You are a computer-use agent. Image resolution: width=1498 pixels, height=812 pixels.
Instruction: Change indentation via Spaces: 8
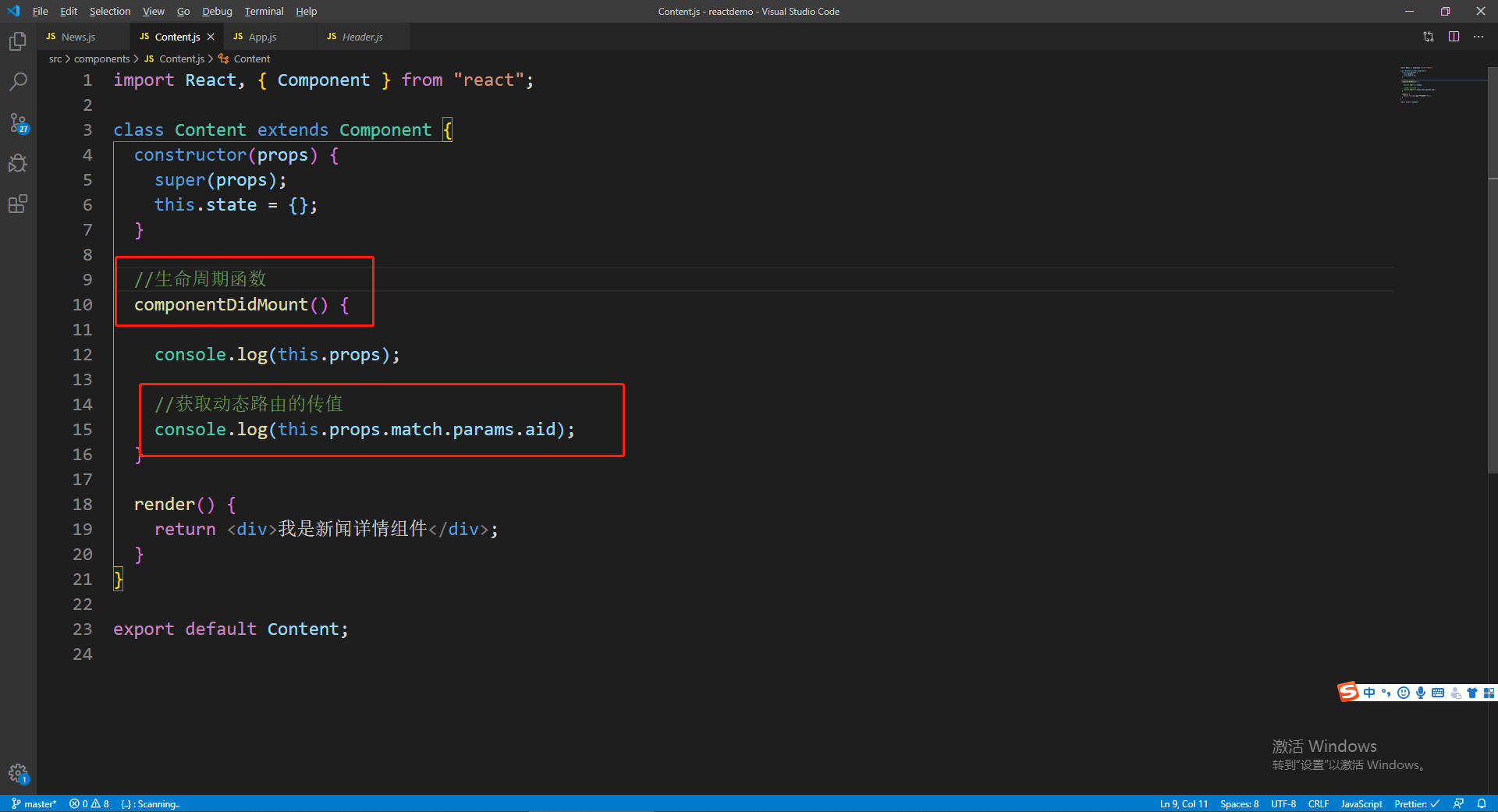(x=1239, y=803)
